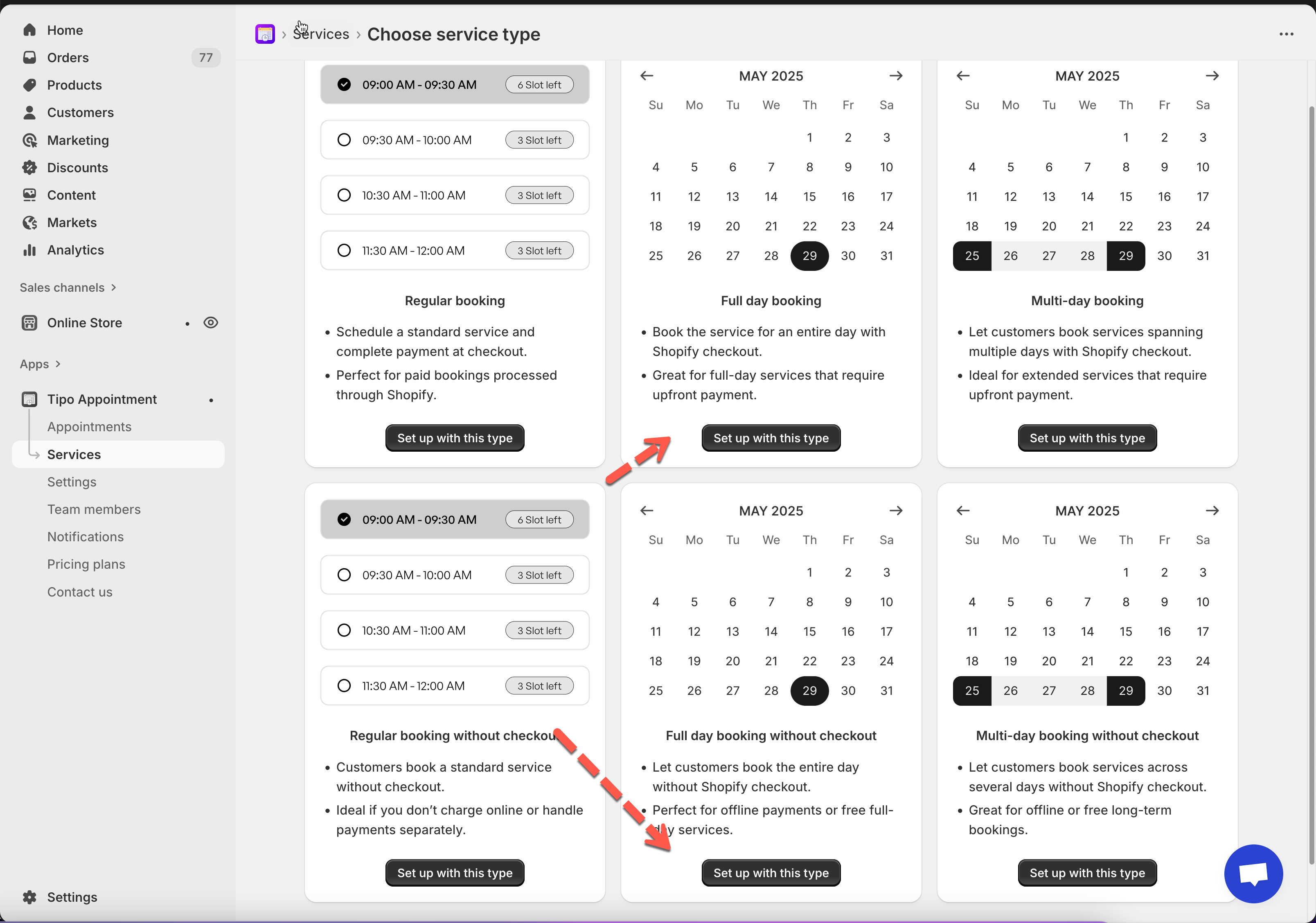Go to next month in Full day booking calendar
Image resolution: width=1316 pixels, height=923 pixels.
tap(896, 76)
